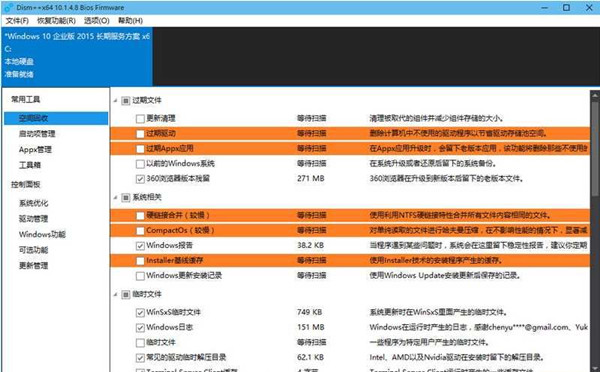The image size is (600, 372).
Task: Check the CompactOs (较慢) checkbox
Action: pyautogui.click(x=140, y=230)
